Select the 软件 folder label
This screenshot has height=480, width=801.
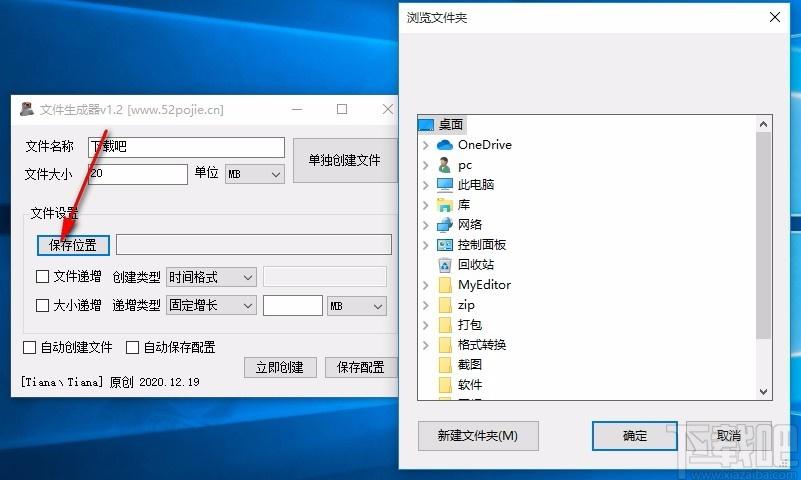pos(470,385)
